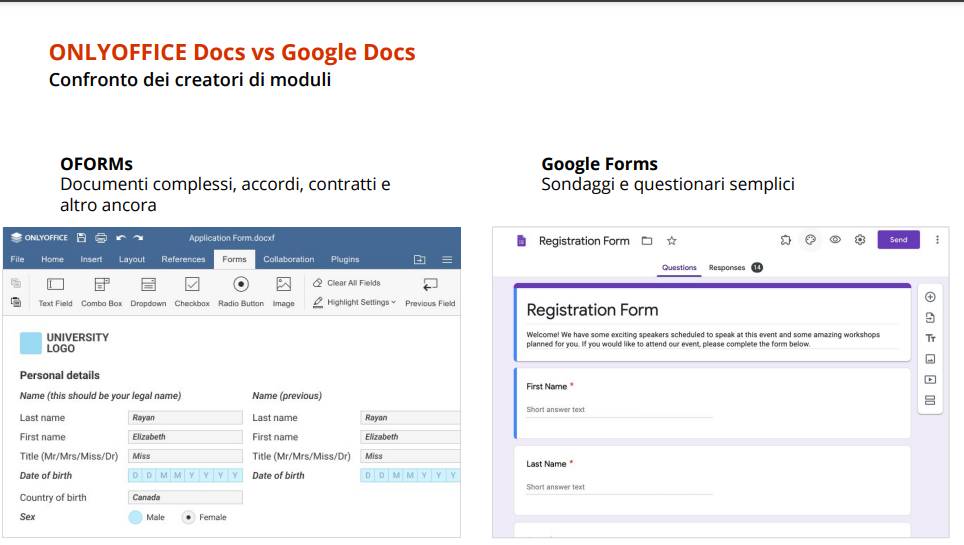Open file location icon in ONLYOFFICE

click(x=420, y=260)
